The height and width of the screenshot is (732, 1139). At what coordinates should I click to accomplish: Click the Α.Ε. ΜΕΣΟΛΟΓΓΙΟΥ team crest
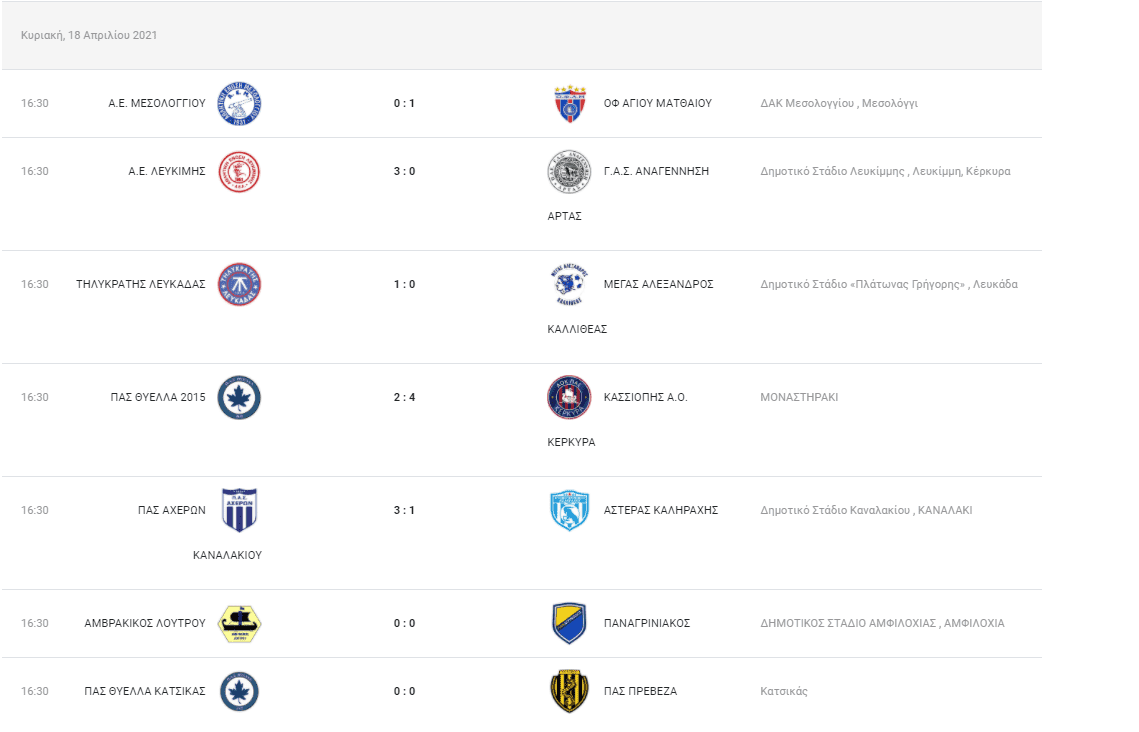pyautogui.click(x=240, y=104)
